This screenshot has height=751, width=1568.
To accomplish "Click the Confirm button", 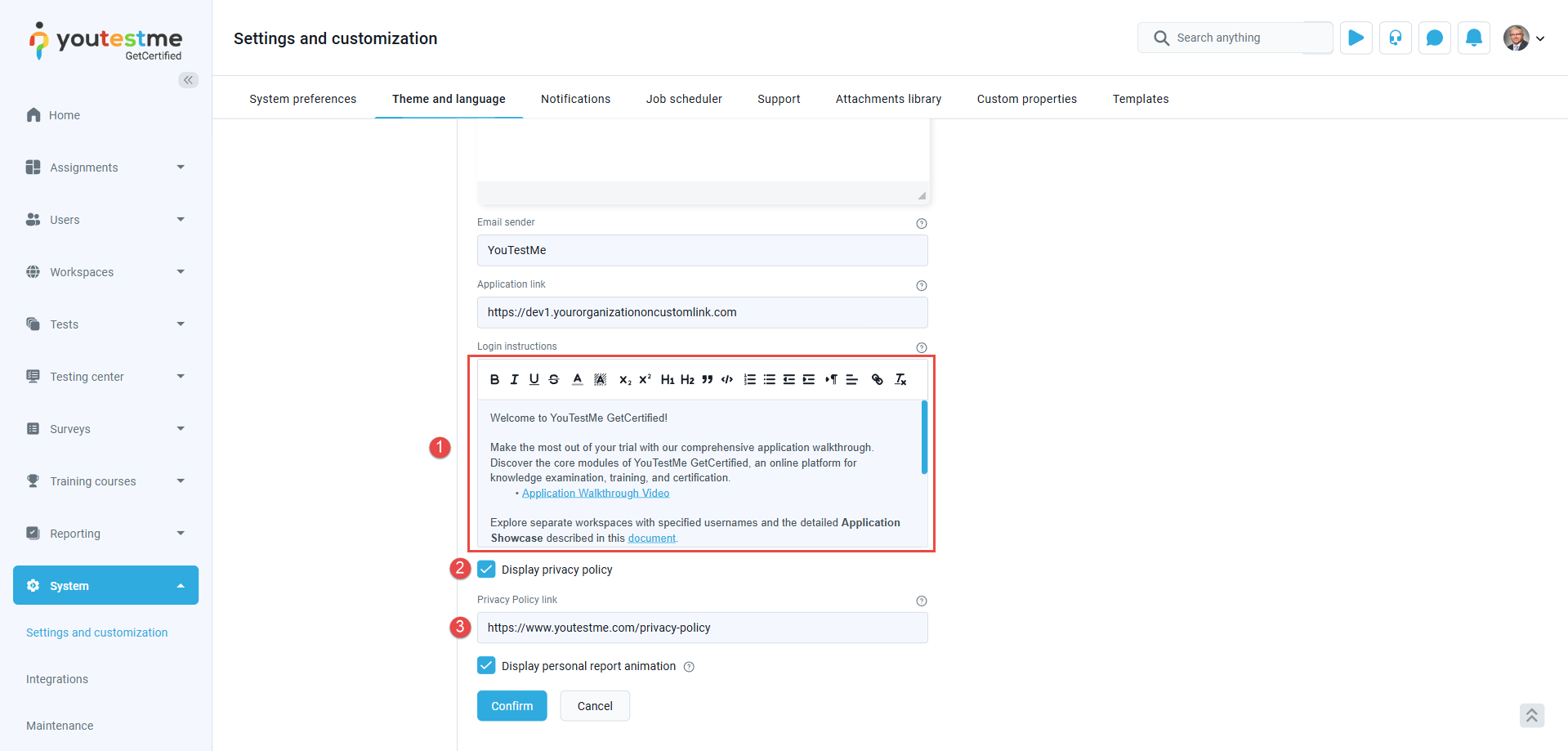I will tap(512, 706).
